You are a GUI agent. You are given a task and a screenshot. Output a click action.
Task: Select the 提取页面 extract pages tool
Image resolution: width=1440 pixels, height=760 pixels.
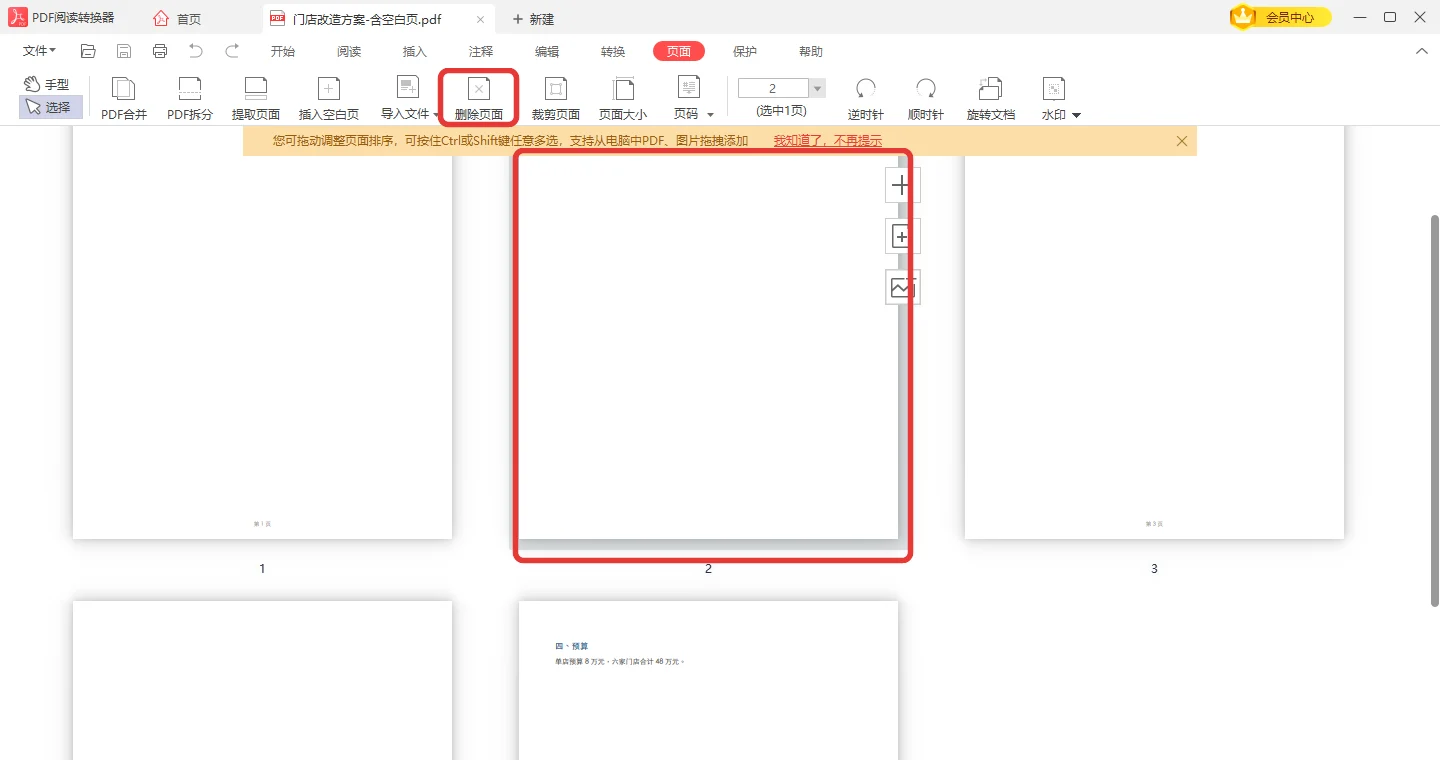pyautogui.click(x=256, y=99)
